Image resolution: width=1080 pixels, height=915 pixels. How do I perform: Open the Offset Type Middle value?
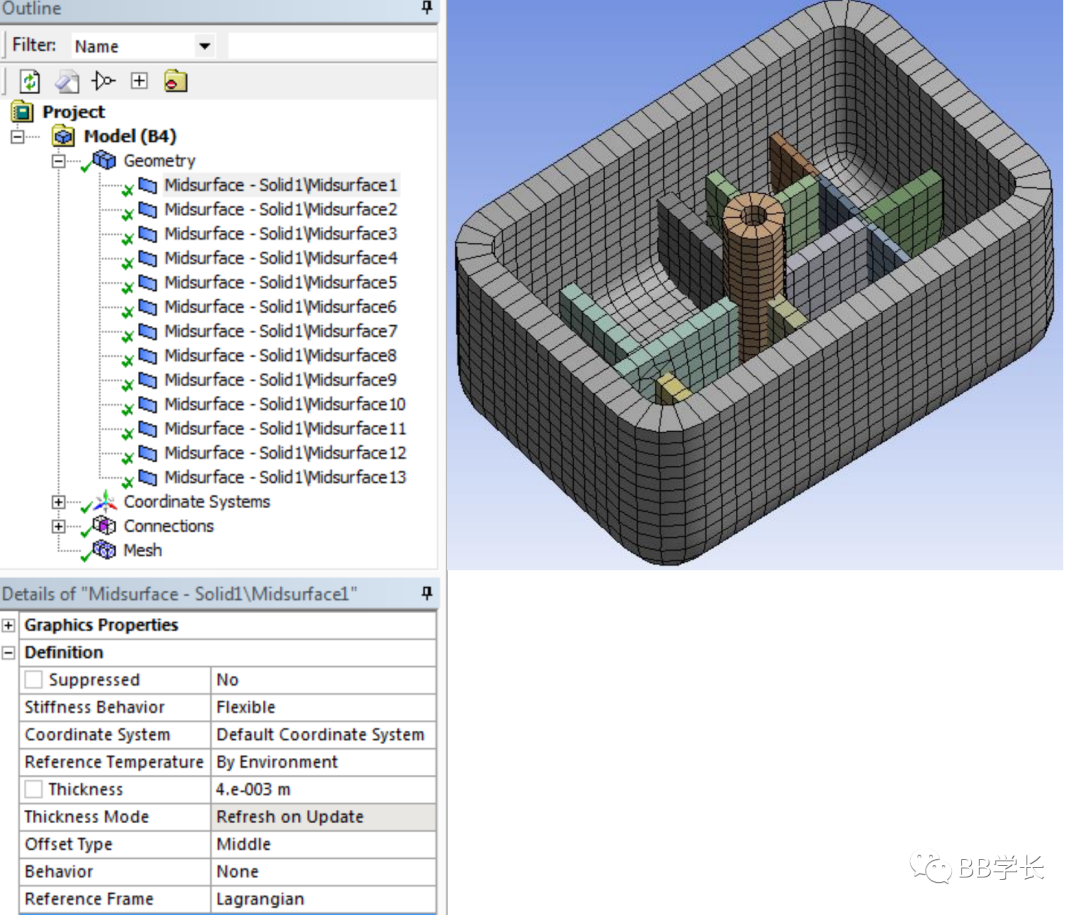click(x=323, y=844)
